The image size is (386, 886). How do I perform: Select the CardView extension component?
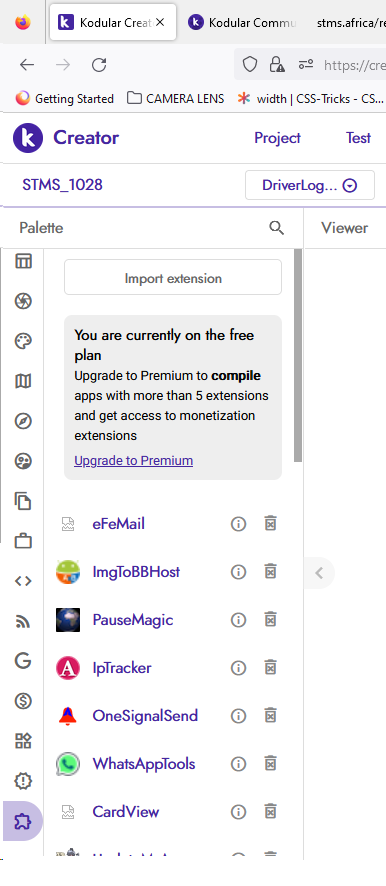click(126, 812)
